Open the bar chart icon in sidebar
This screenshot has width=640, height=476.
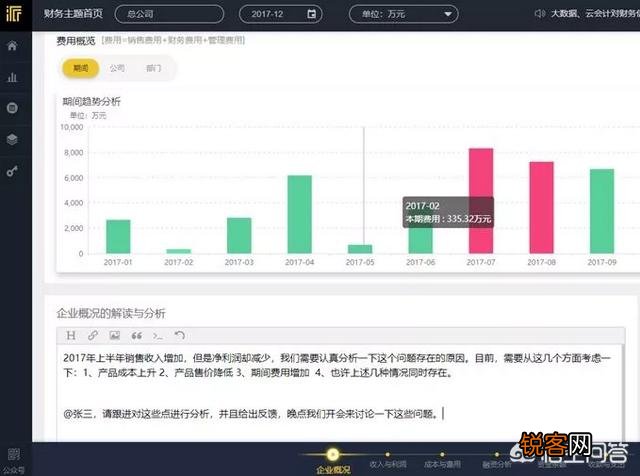coord(12,77)
